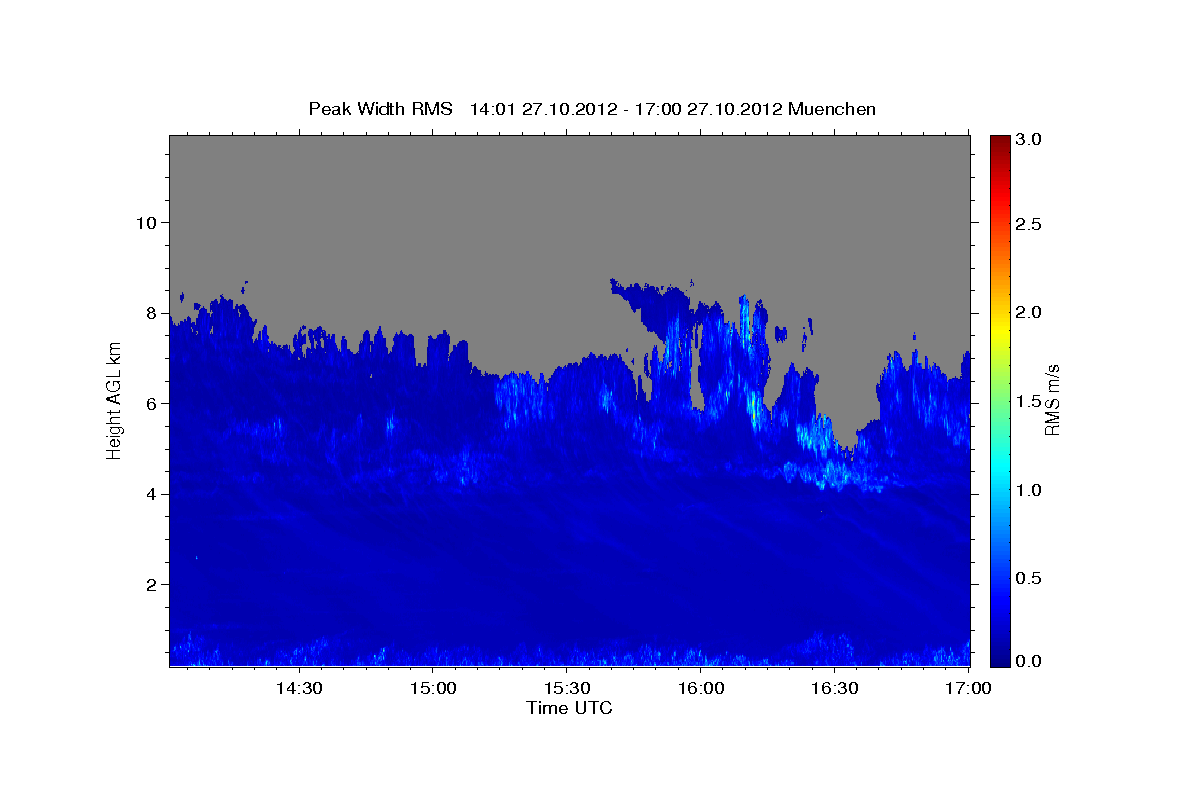This screenshot has height=800, width=1200.
Task: Click the 14:30 time tick label
Action: (298, 688)
